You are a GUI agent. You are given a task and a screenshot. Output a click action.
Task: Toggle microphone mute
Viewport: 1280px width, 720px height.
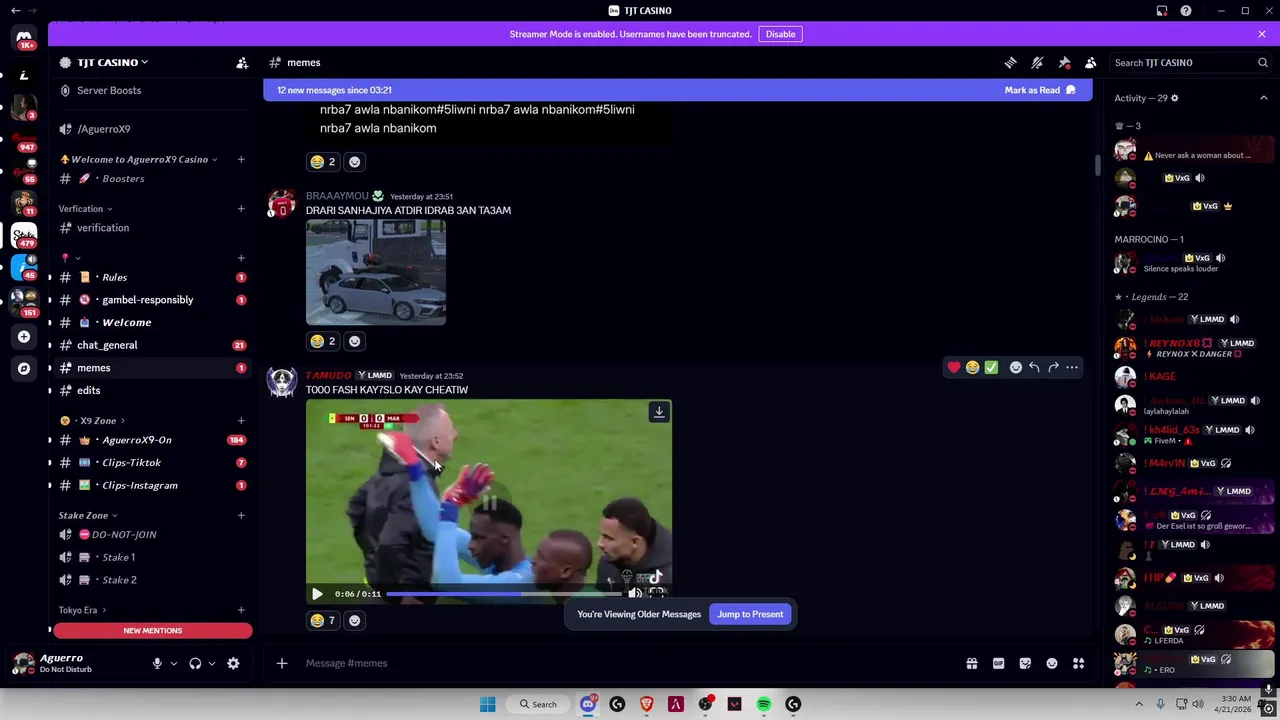[x=157, y=663]
